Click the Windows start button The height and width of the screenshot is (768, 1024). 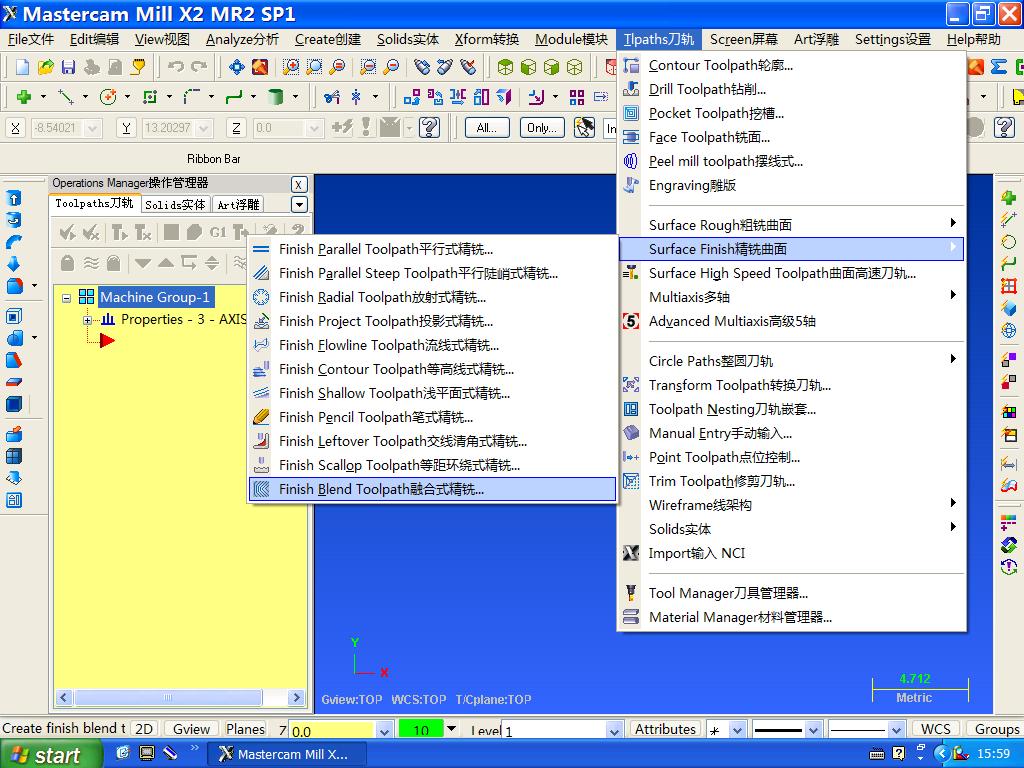coord(51,754)
